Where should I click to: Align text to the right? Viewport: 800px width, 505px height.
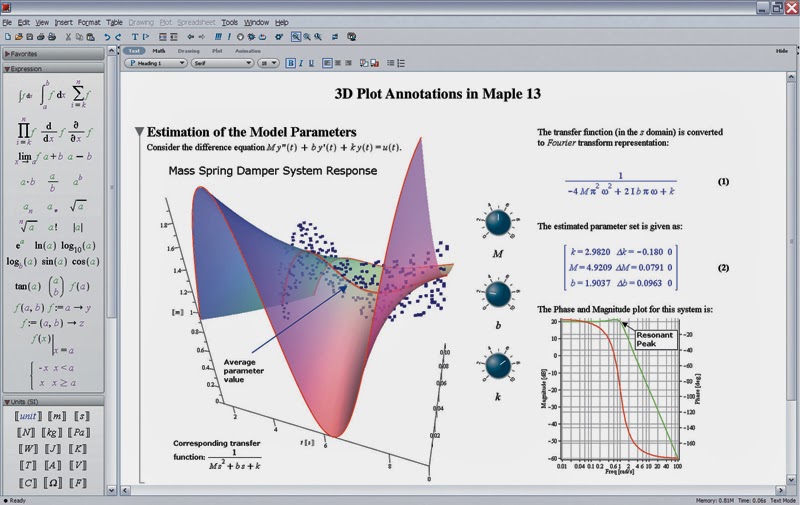(348, 63)
